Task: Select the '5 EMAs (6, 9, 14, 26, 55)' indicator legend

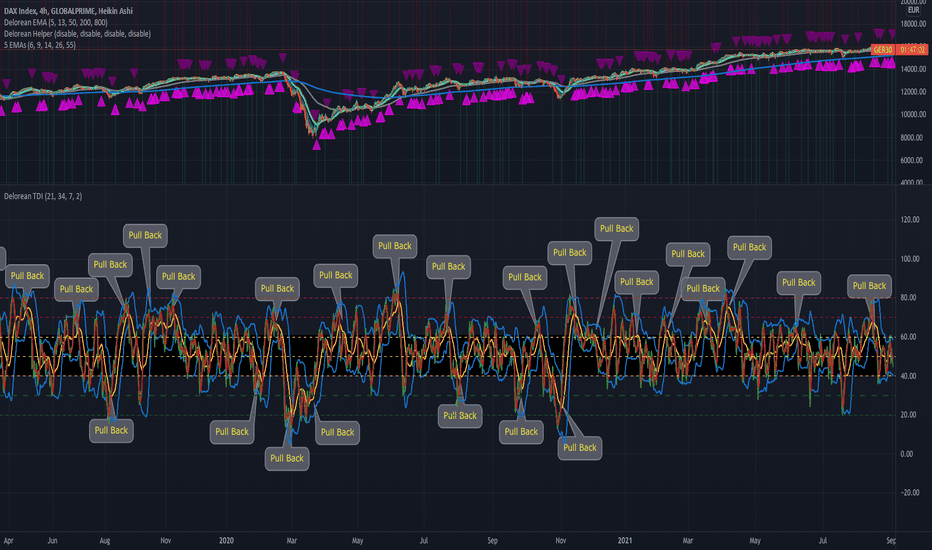Action: click(x=40, y=45)
